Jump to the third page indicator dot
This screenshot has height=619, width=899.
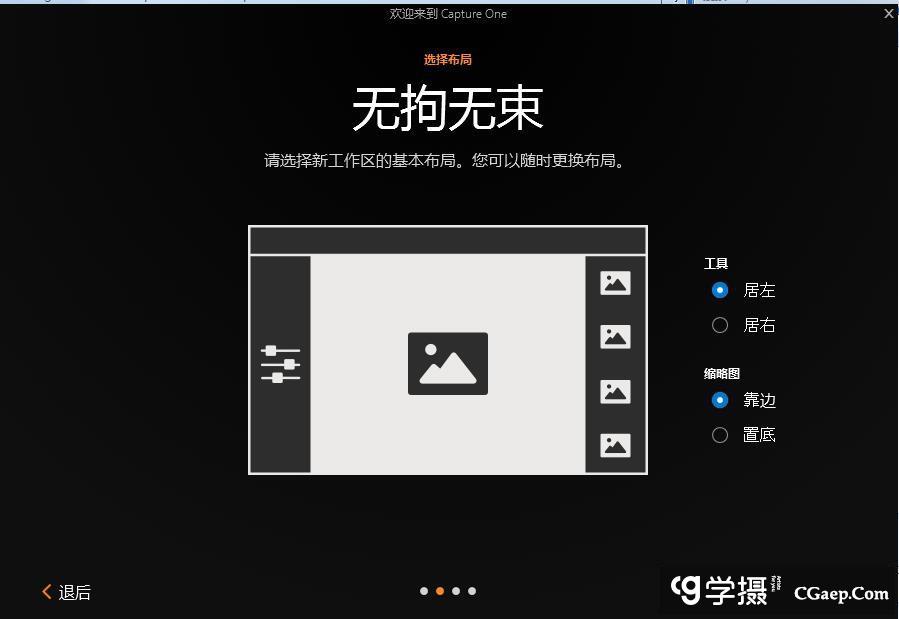tap(456, 591)
